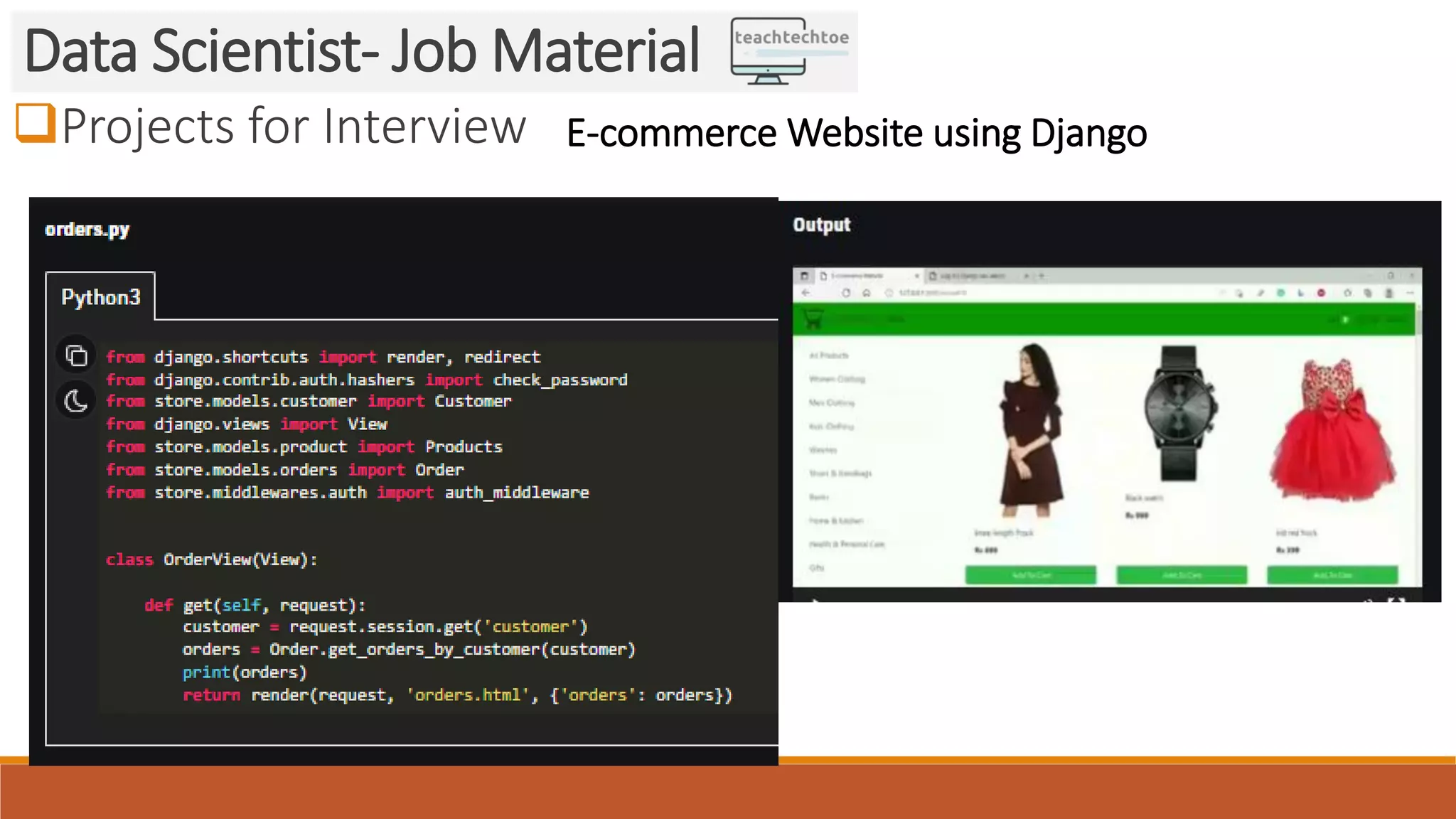The height and width of the screenshot is (819, 1456).
Task: Open Women Clothing category
Action: [x=837, y=379]
